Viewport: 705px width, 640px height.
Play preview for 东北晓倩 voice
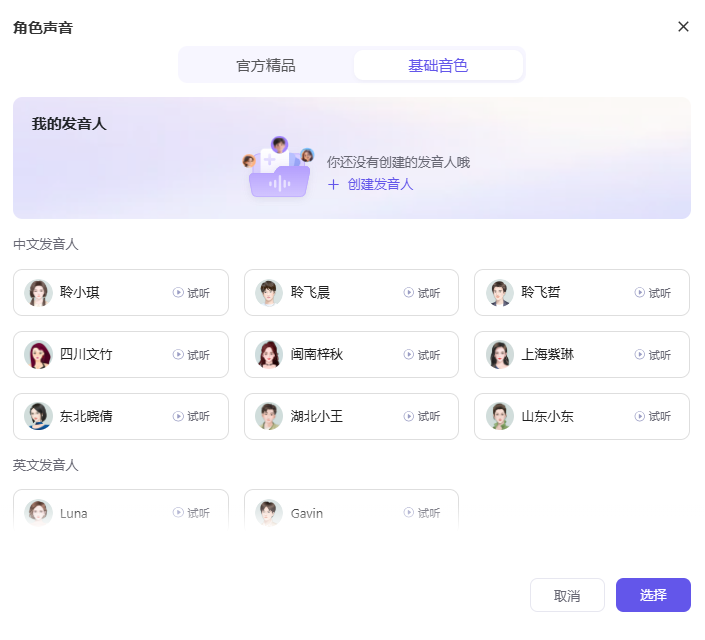click(x=191, y=416)
